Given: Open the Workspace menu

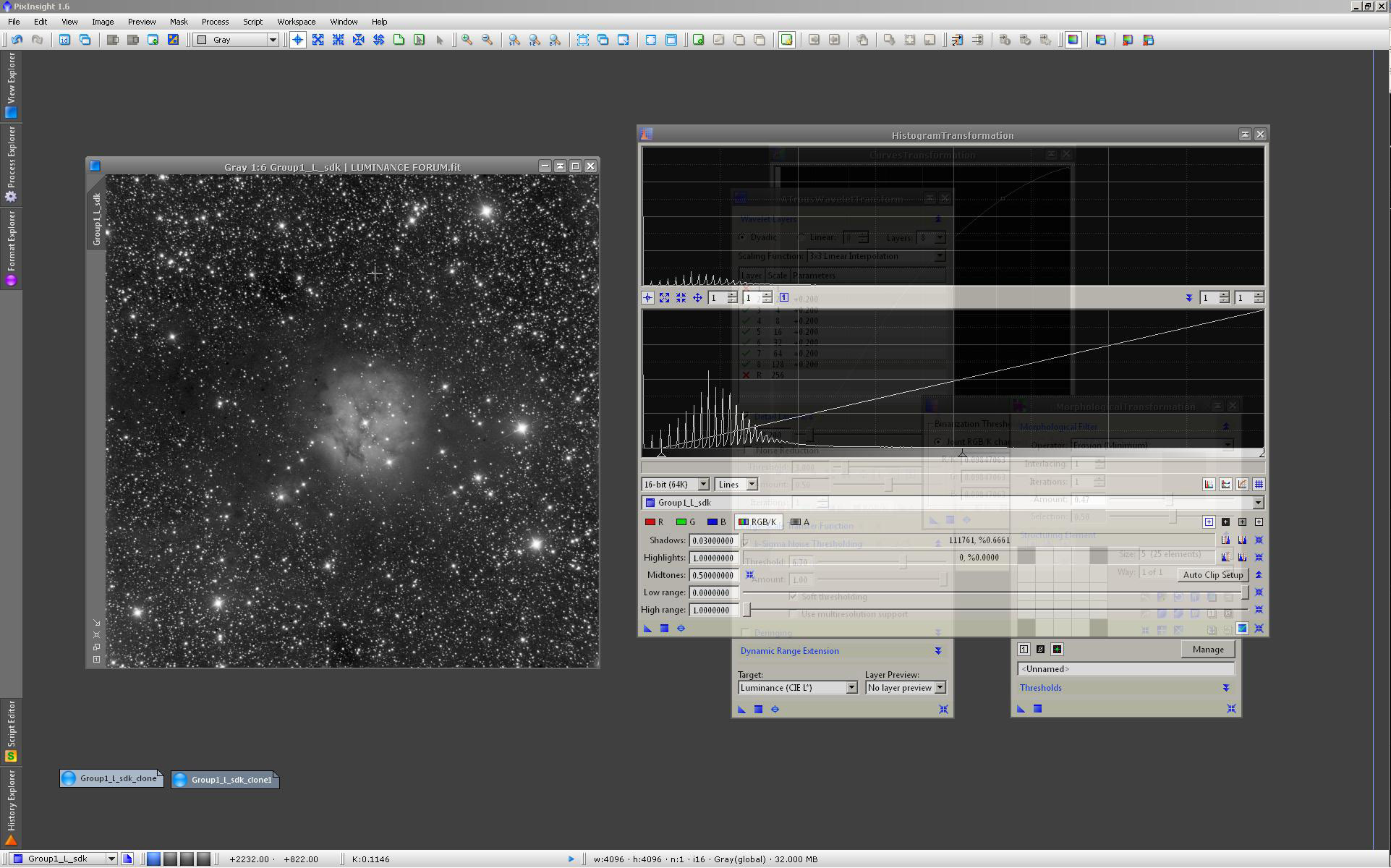Looking at the screenshot, I should pos(296,22).
